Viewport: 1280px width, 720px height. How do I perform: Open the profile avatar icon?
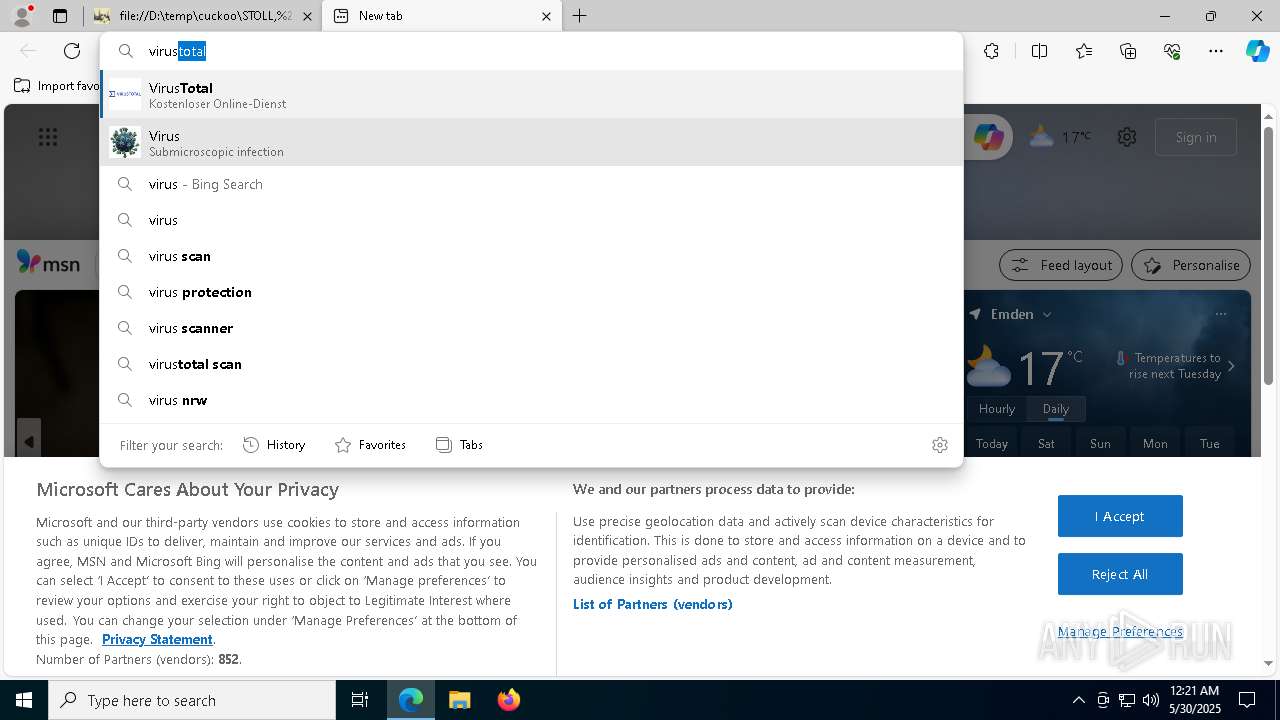pyautogui.click(x=22, y=16)
